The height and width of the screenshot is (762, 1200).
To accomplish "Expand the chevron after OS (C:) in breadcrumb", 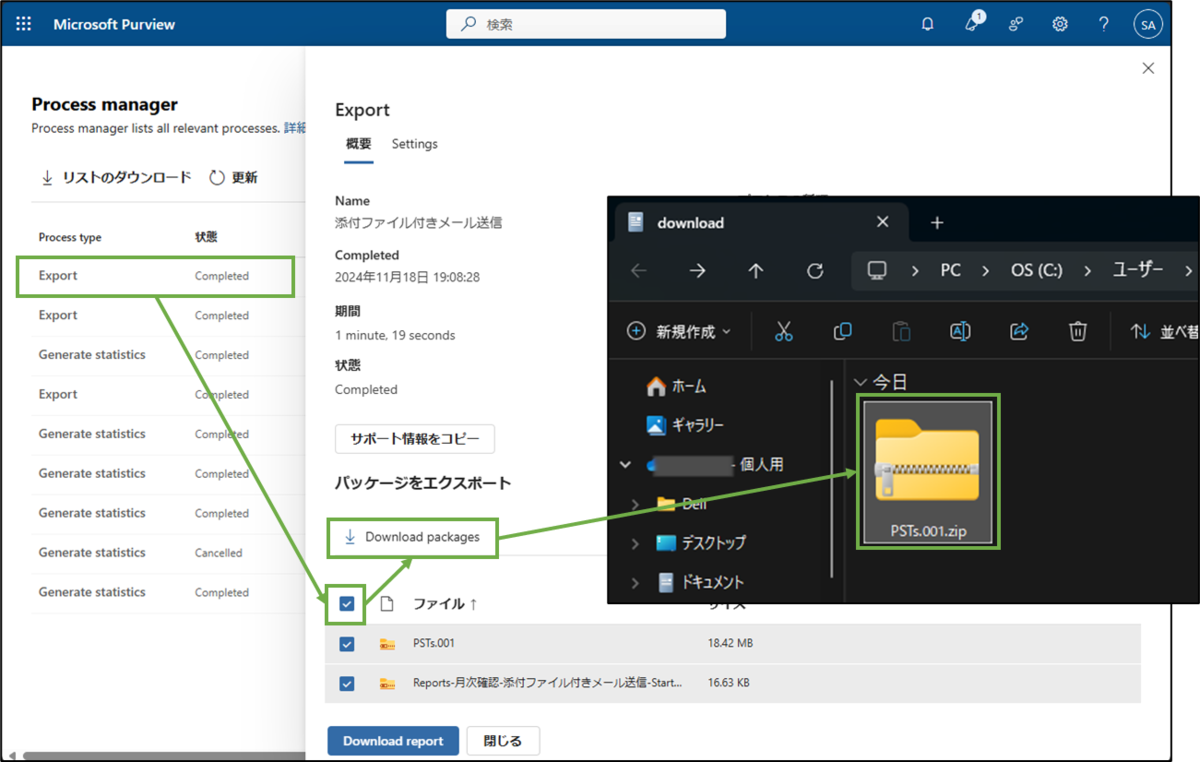I will 1087,271.
